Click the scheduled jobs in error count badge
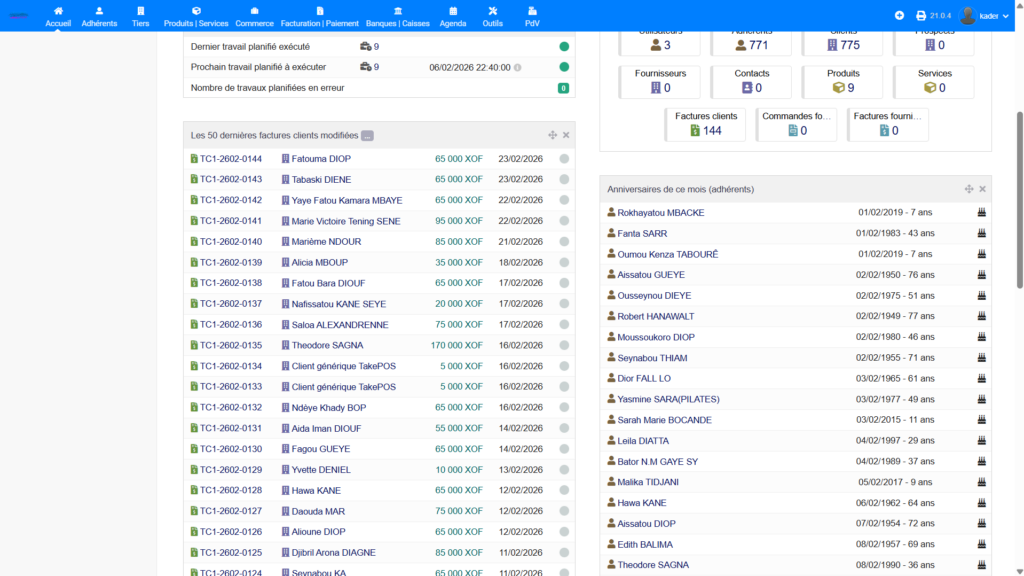The image size is (1024, 576). (563, 88)
